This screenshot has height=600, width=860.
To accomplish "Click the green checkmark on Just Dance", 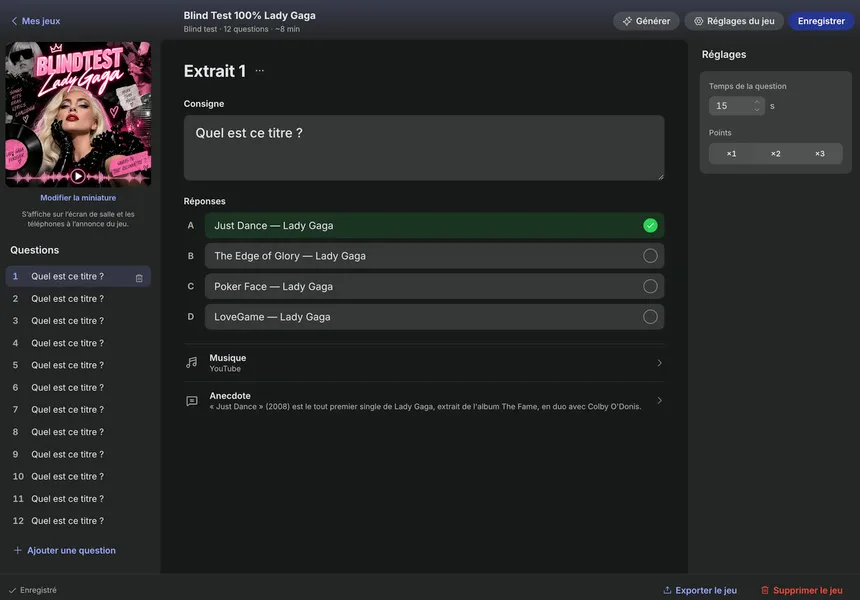I will pyautogui.click(x=650, y=225).
